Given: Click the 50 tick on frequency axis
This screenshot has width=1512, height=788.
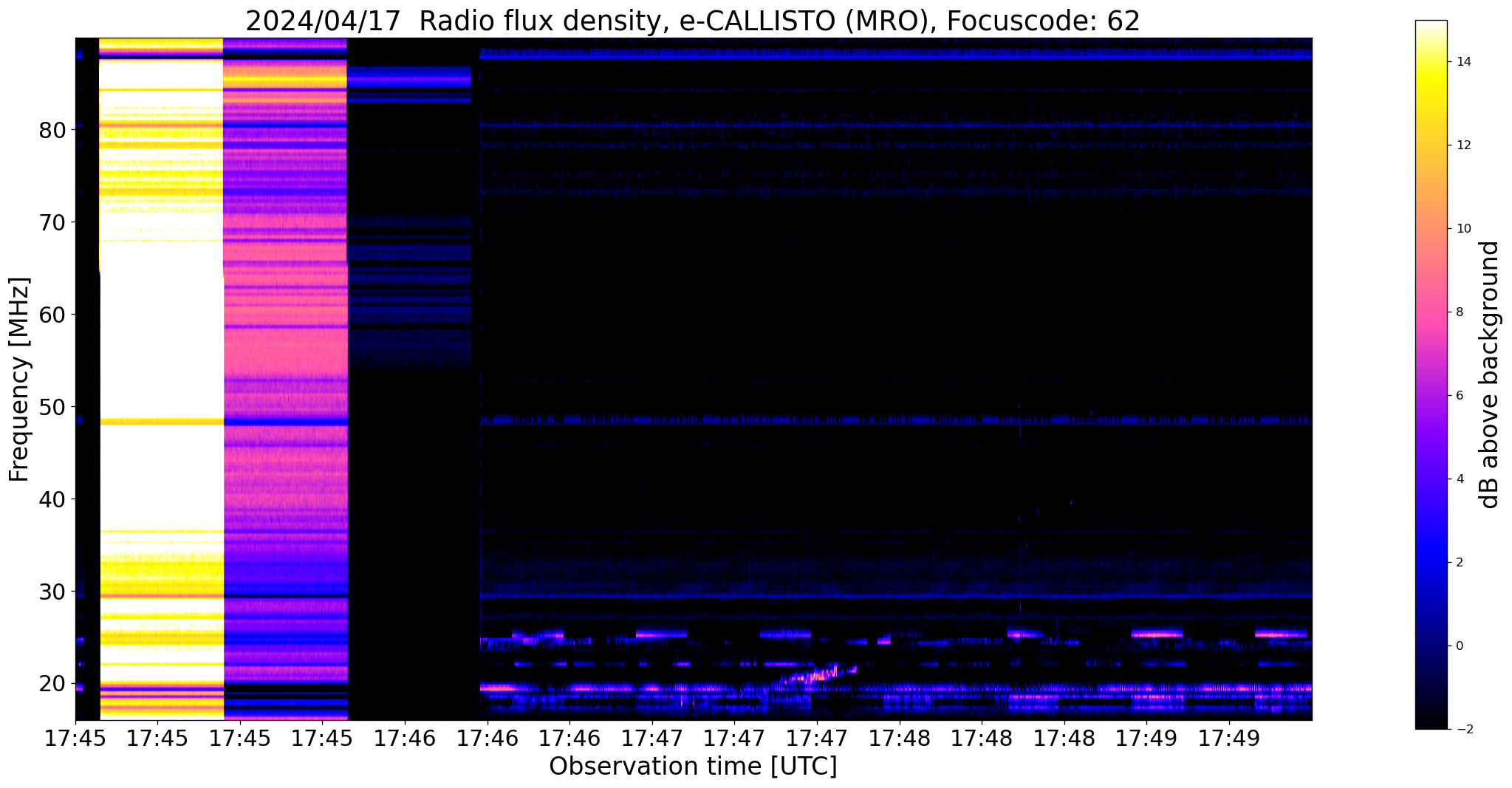Looking at the screenshot, I should [x=53, y=407].
